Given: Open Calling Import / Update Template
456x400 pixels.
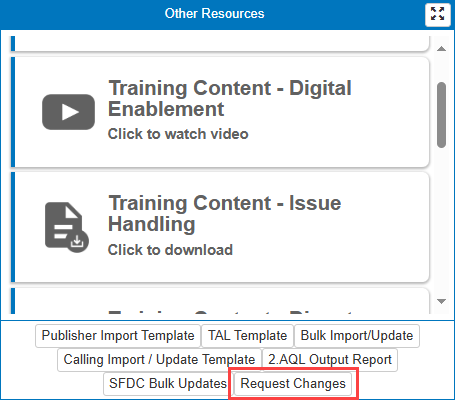Looking at the screenshot, I should coord(159,360).
